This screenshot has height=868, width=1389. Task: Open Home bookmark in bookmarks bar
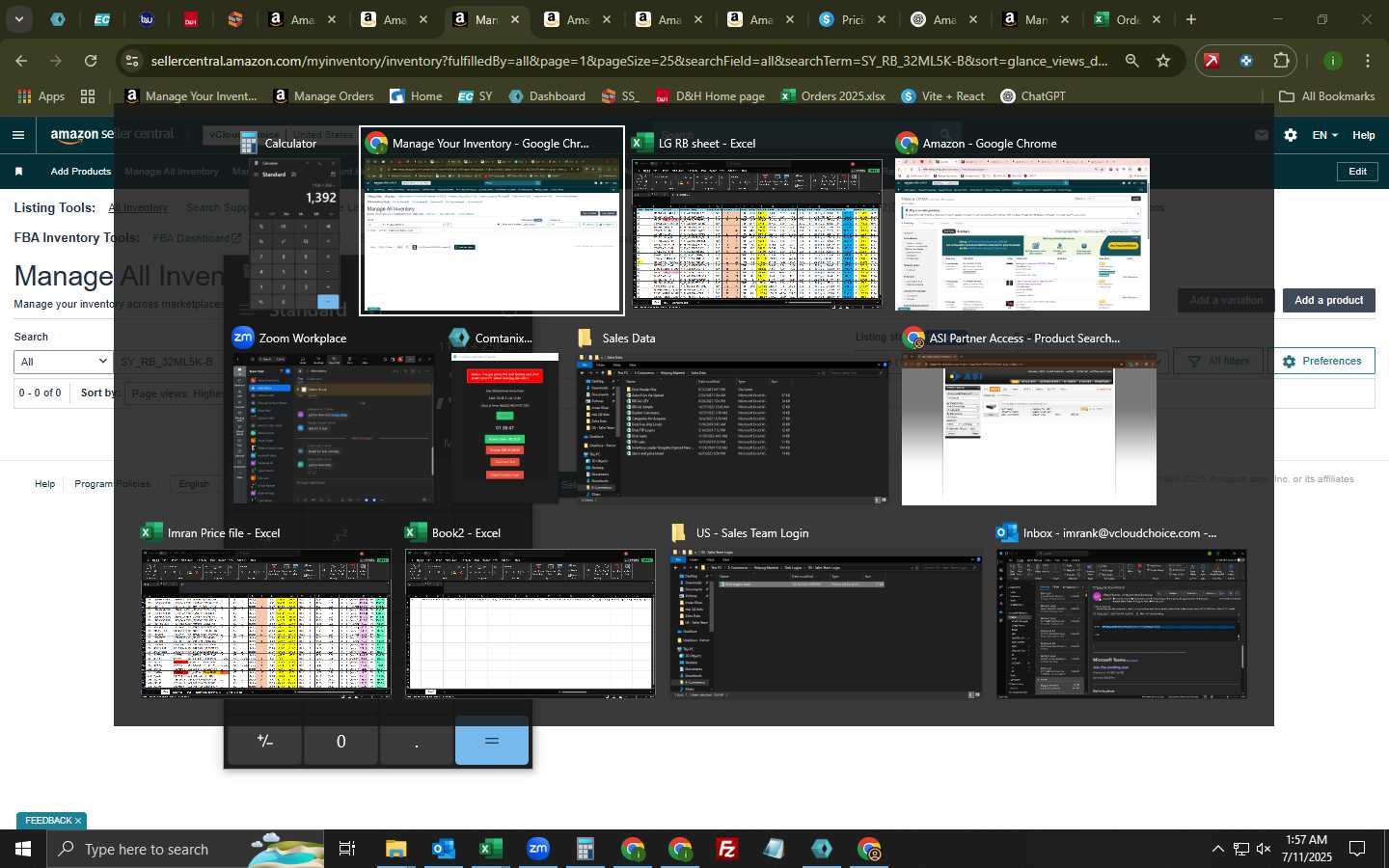416,96
